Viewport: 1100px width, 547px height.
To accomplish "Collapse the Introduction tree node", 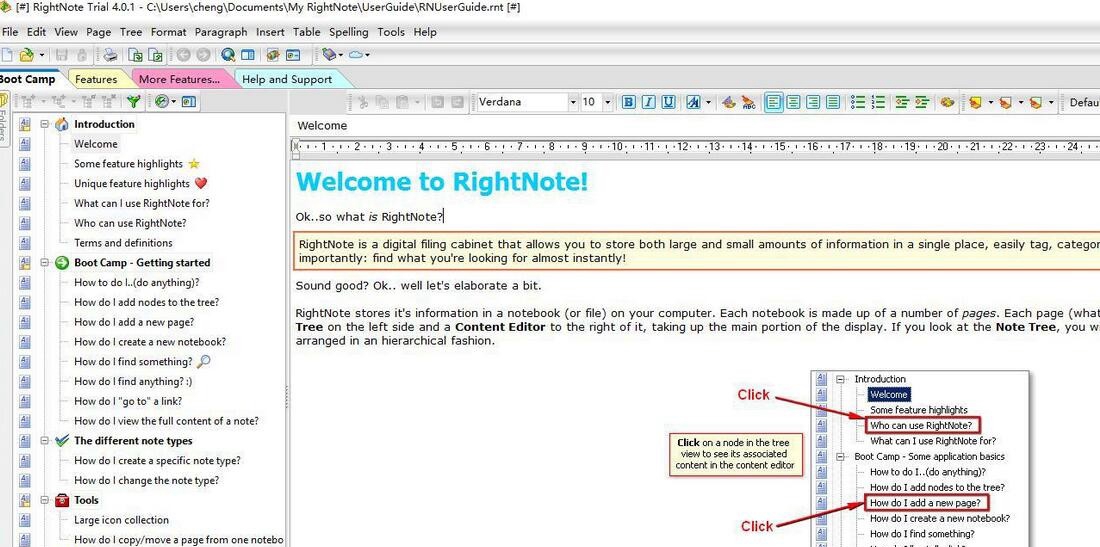I will point(44,124).
